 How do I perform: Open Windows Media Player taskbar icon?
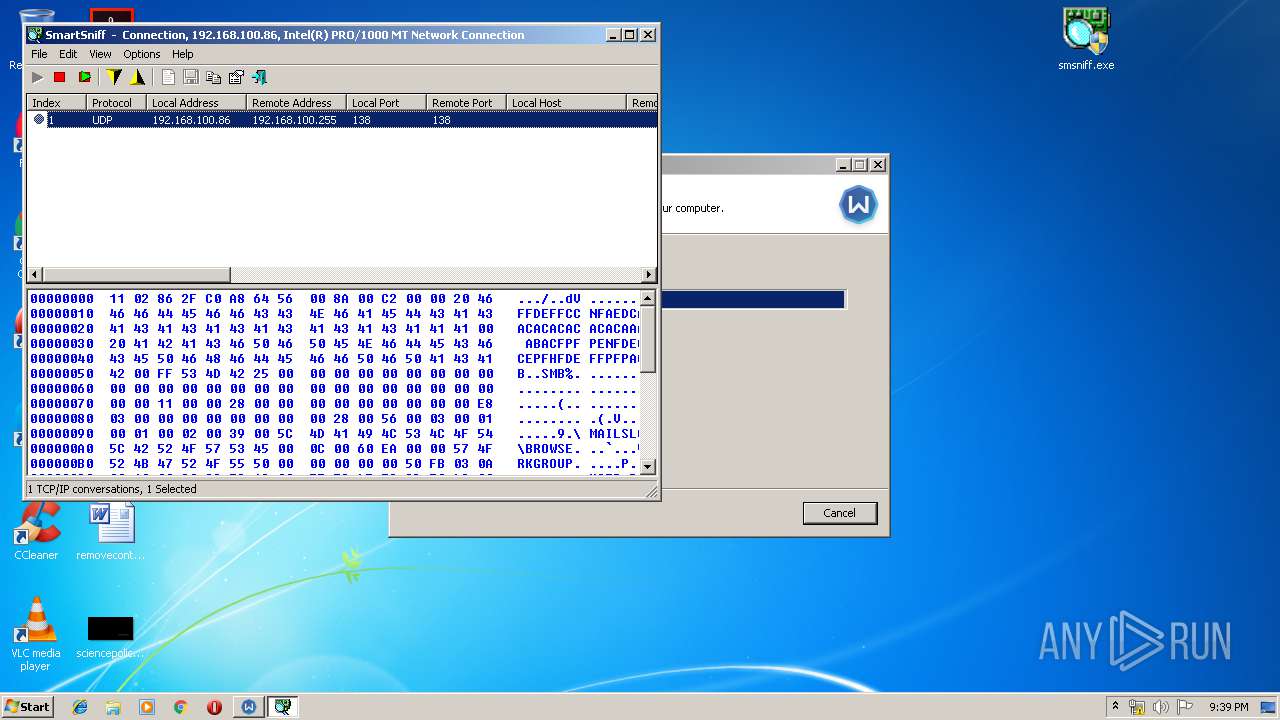coord(147,707)
